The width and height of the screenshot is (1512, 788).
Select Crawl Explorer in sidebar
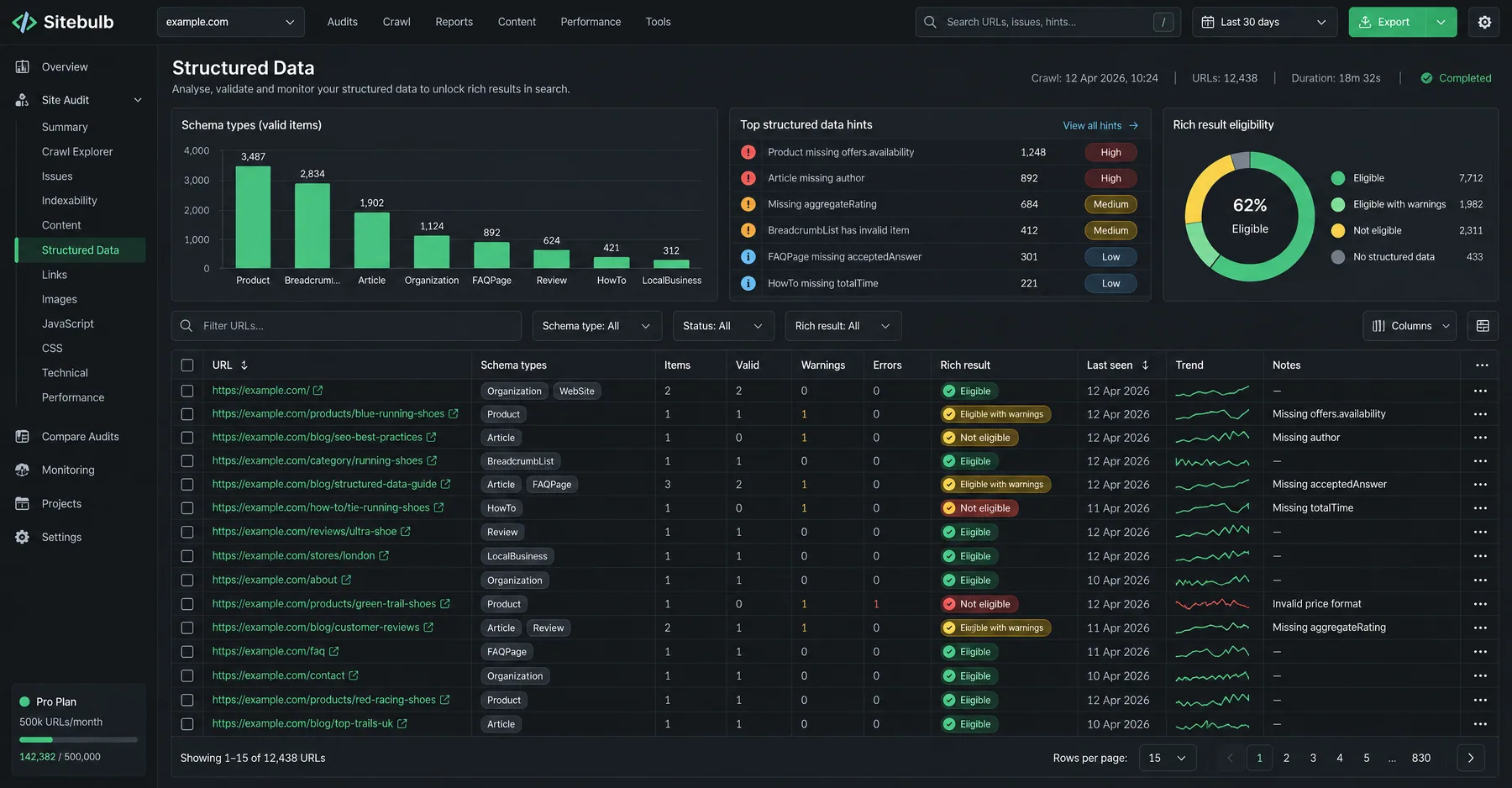tap(77, 152)
